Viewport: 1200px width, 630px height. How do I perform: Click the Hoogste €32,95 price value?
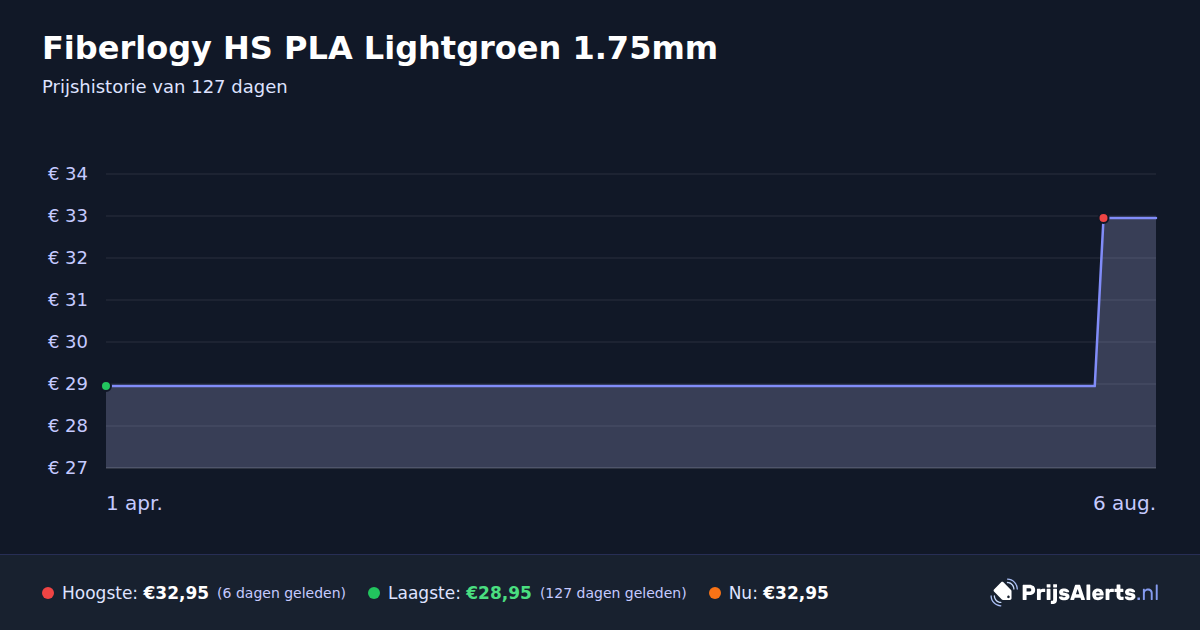176,593
